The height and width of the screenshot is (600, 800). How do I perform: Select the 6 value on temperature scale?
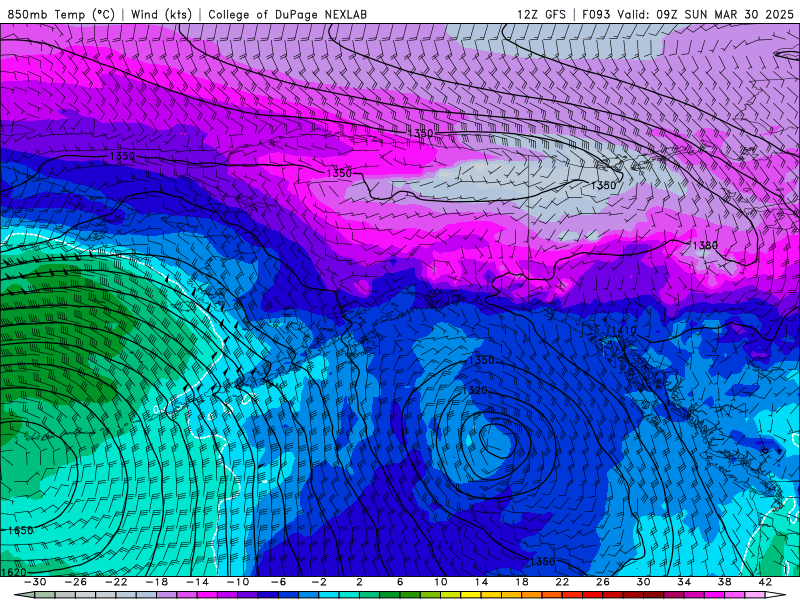(400, 582)
